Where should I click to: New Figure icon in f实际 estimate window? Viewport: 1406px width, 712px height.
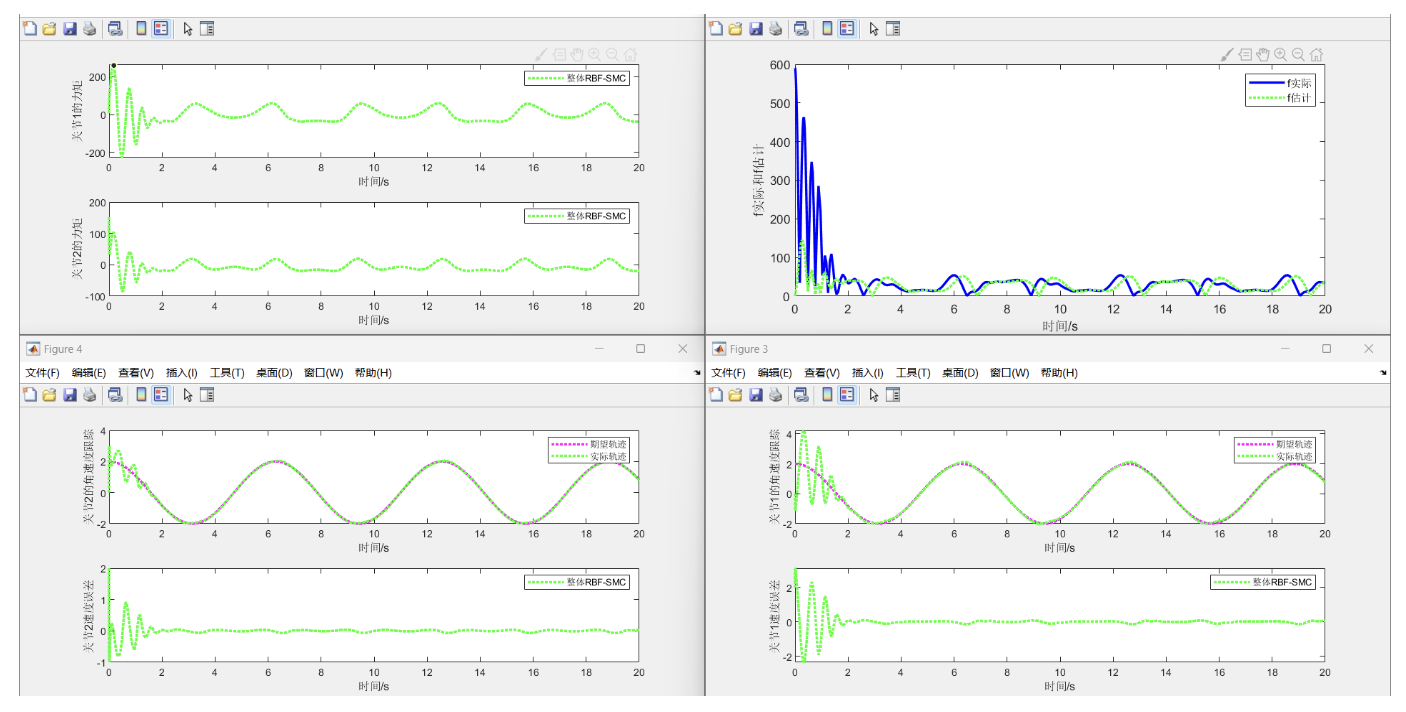[x=715, y=29]
